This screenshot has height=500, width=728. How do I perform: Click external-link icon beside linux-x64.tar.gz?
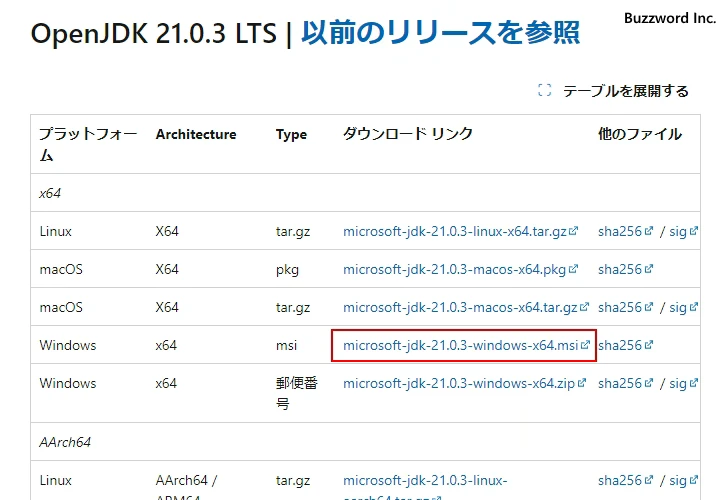click(573, 230)
